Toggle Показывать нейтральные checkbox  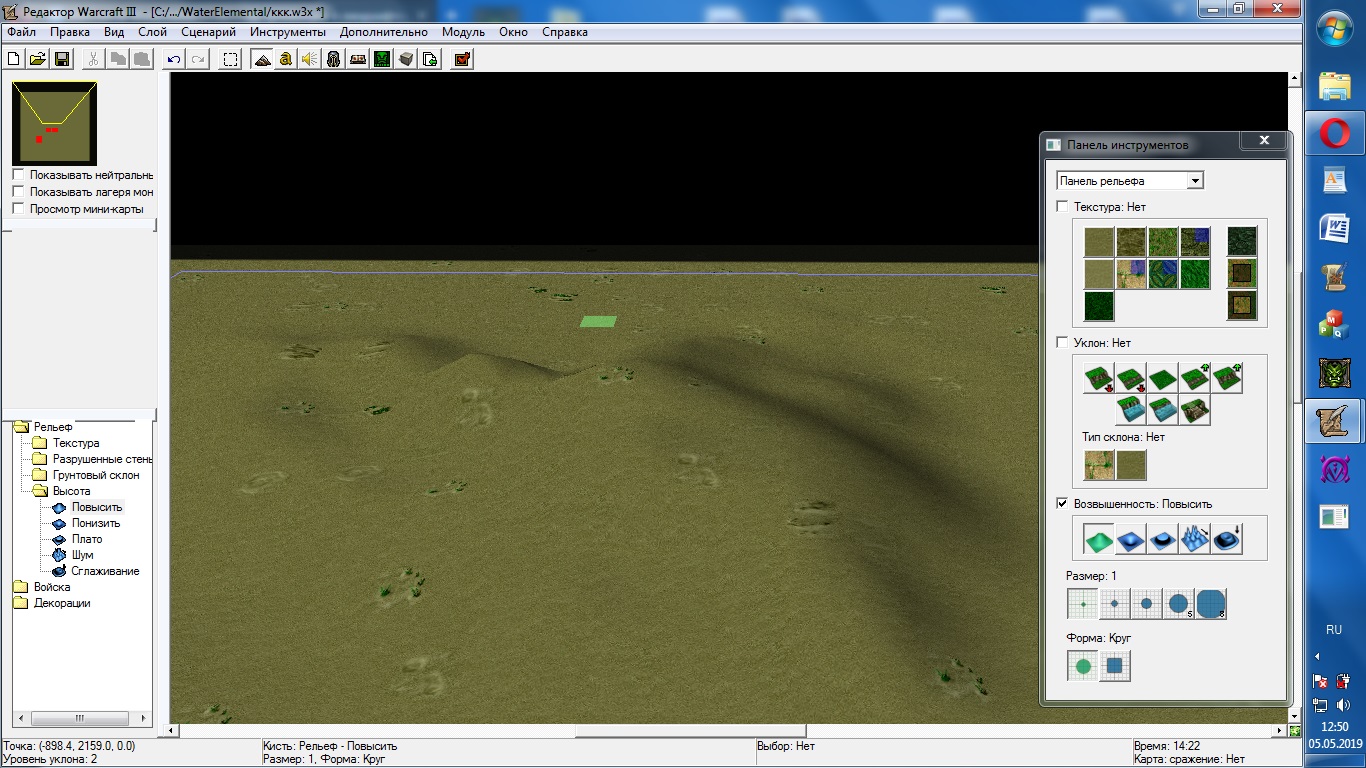[18, 175]
